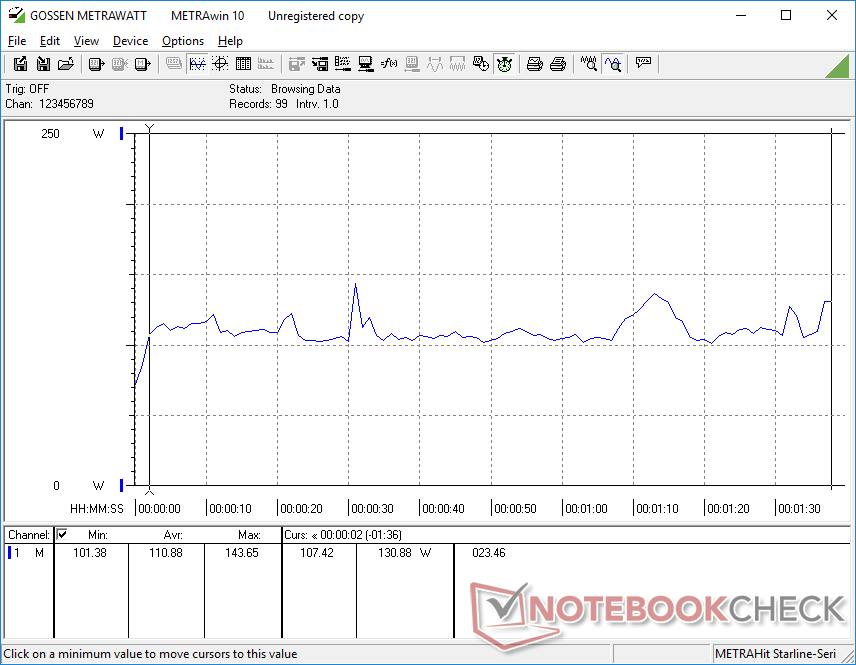Click the Curs: 00:00:02 (-01:36) header
This screenshot has height=665, width=856.
tap(343, 535)
